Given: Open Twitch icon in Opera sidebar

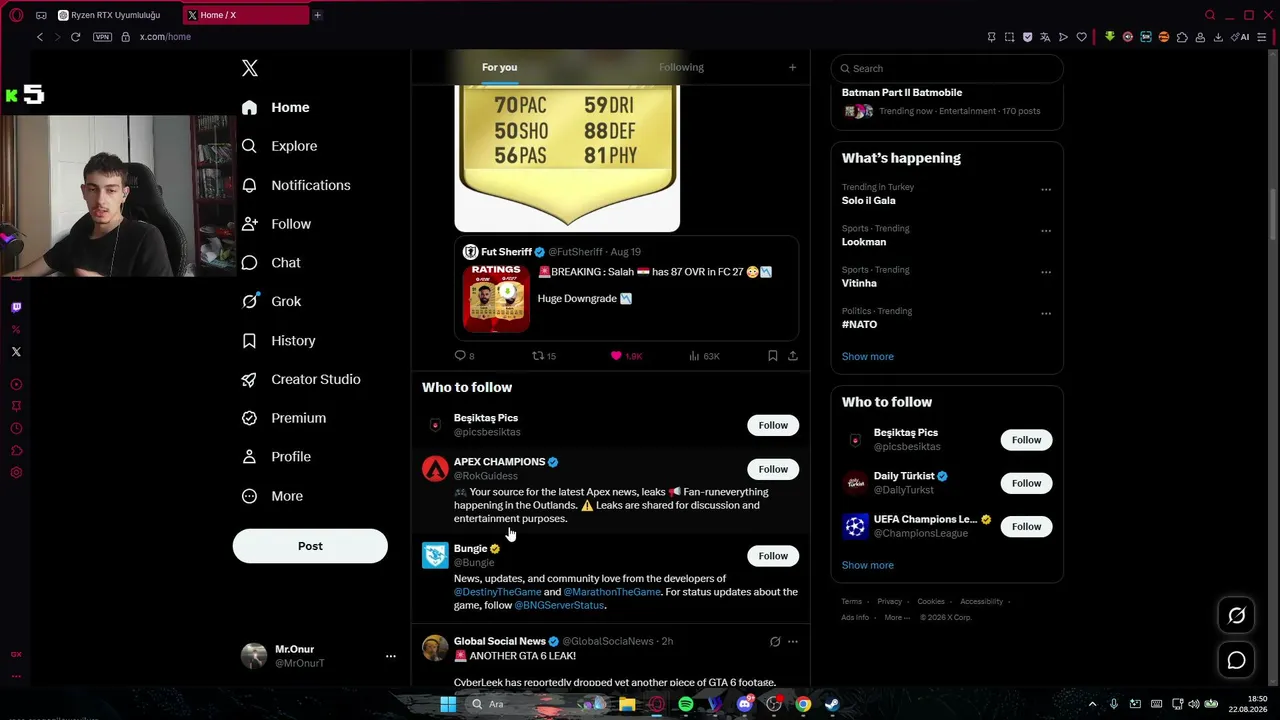Looking at the screenshot, I should (16, 307).
